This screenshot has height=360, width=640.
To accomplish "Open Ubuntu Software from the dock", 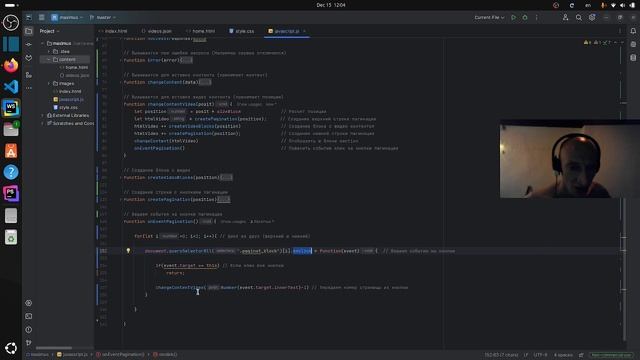I will coord(11,151).
